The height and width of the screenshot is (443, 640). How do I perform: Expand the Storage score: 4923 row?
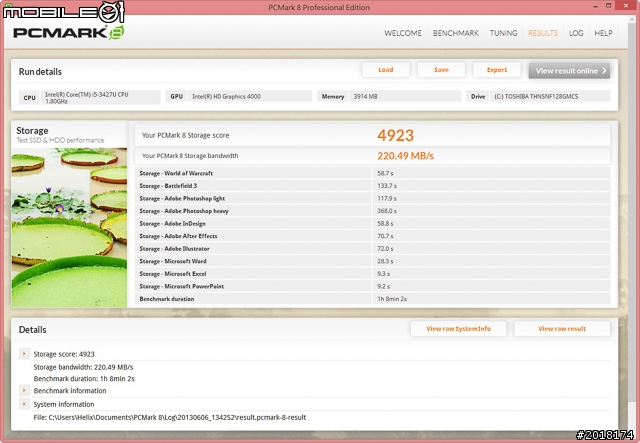click(x=24, y=354)
